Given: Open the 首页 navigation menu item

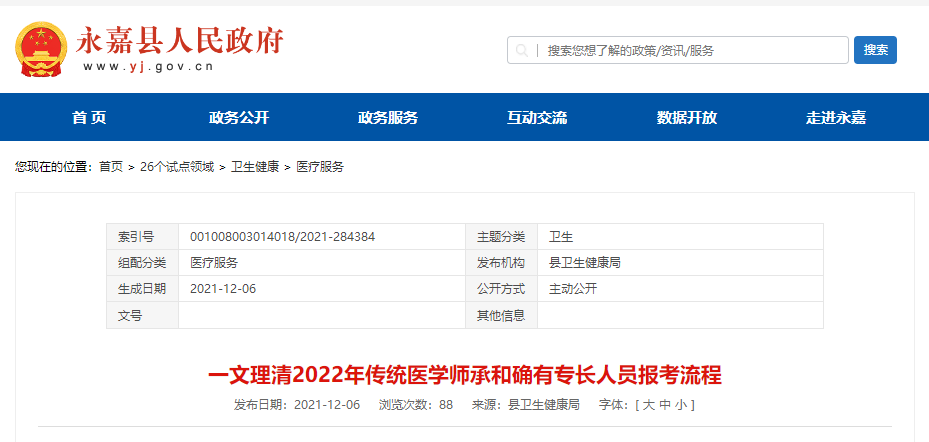Looking at the screenshot, I should coord(89,117).
